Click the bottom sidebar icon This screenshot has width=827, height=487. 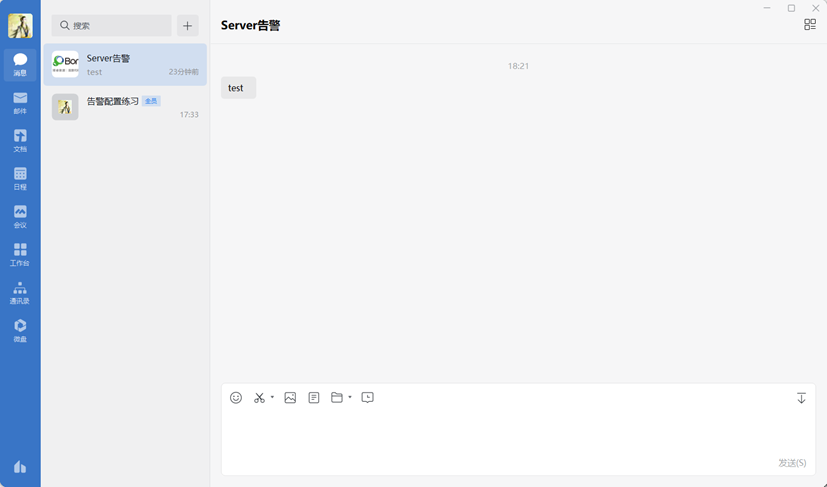[x=20, y=467]
